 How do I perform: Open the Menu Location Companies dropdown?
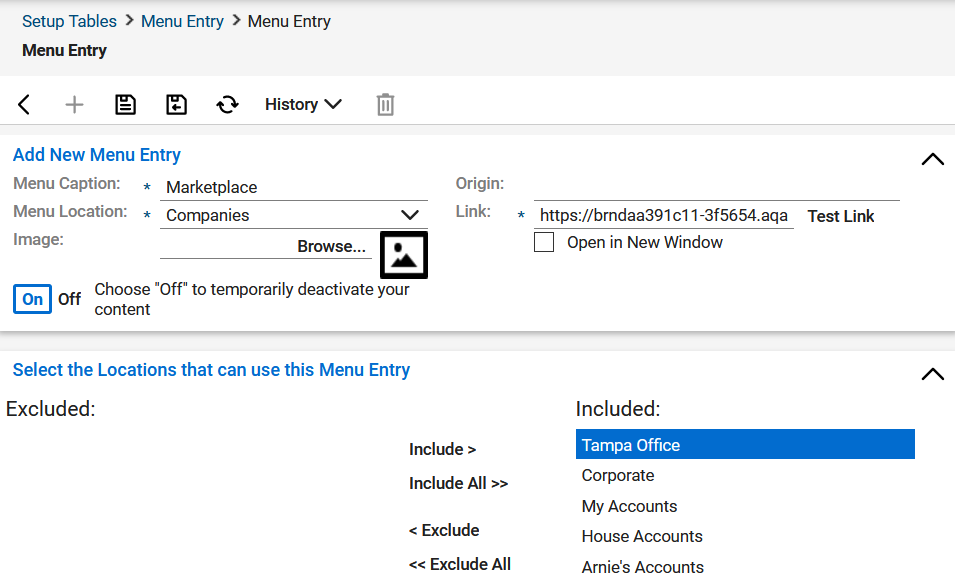pos(294,215)
